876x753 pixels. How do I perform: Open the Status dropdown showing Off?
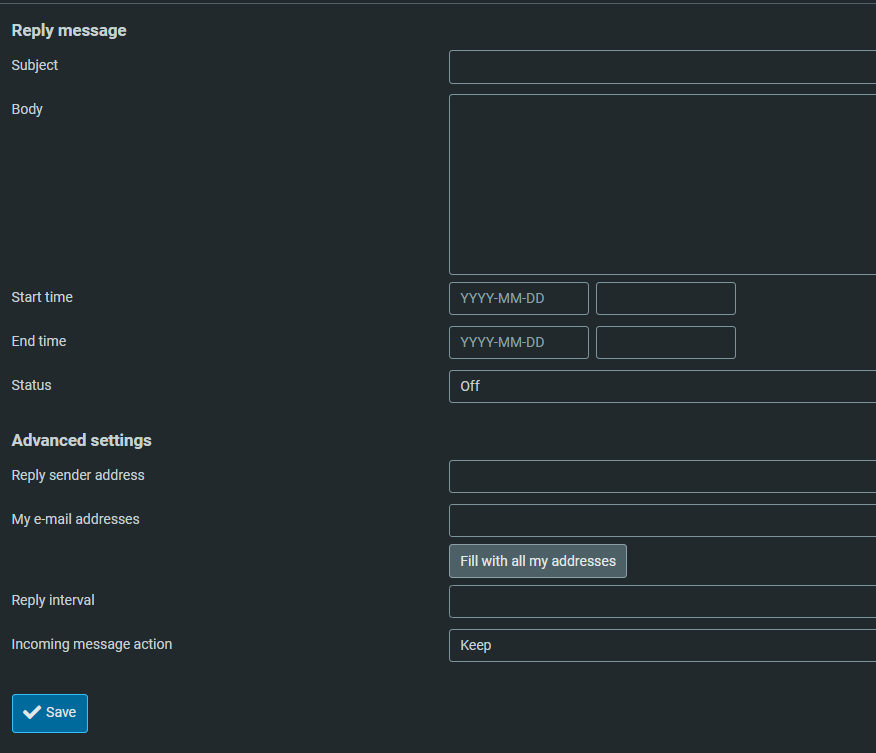coord(662,386)
